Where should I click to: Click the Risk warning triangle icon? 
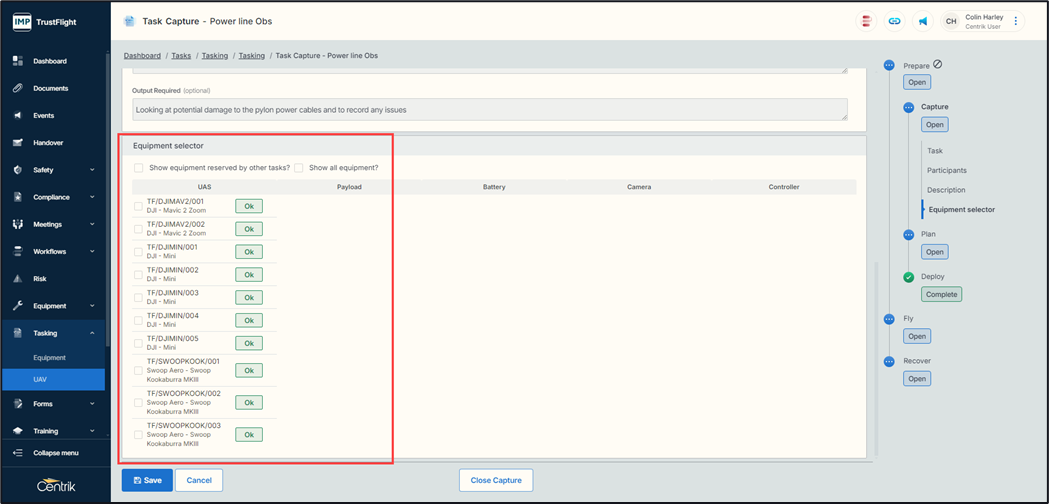click(18, 279)
